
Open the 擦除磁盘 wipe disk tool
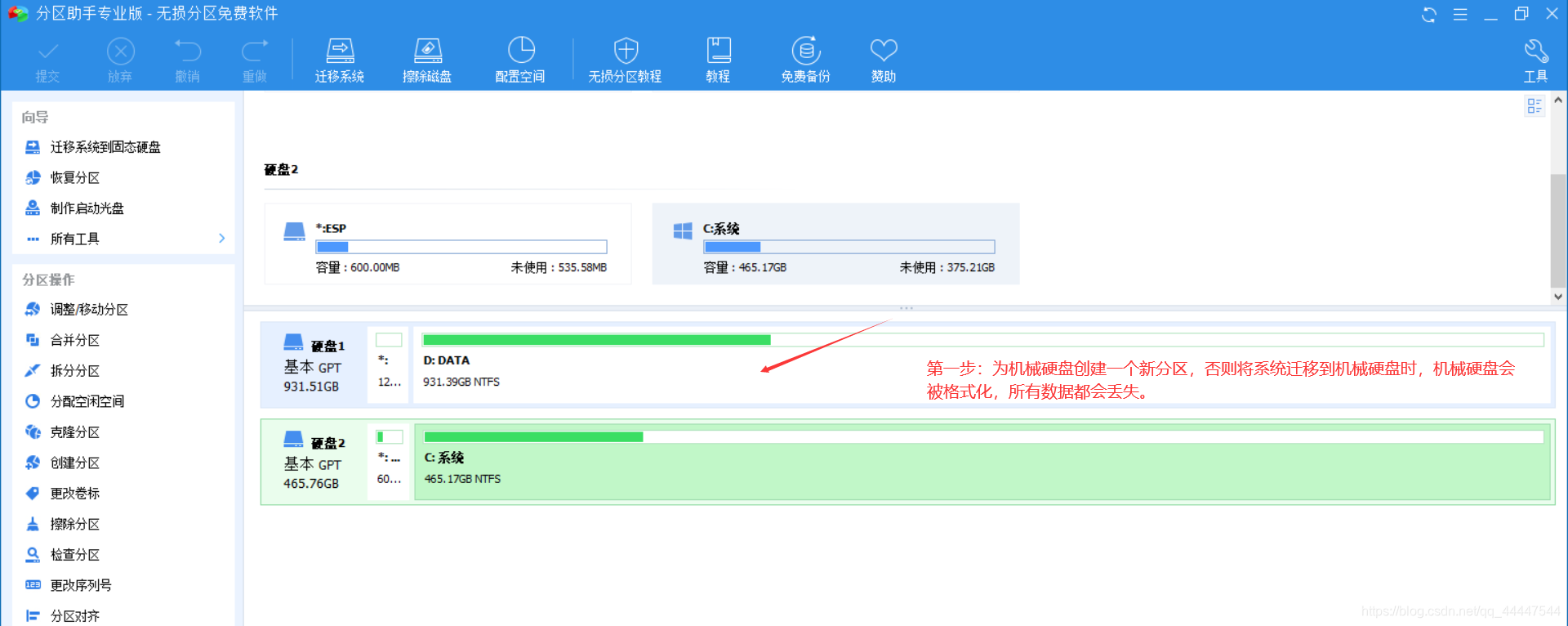tap(427, 60)
